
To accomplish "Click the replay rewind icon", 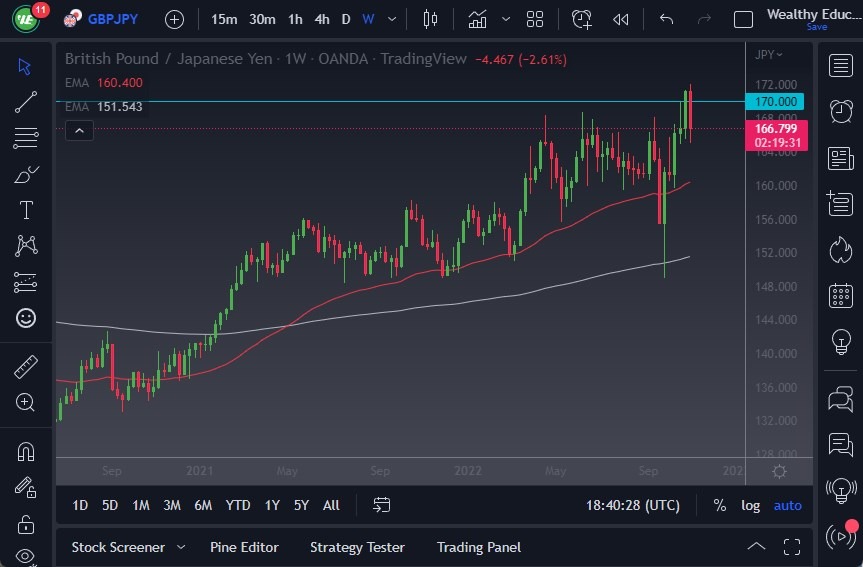I will [621, 19].
